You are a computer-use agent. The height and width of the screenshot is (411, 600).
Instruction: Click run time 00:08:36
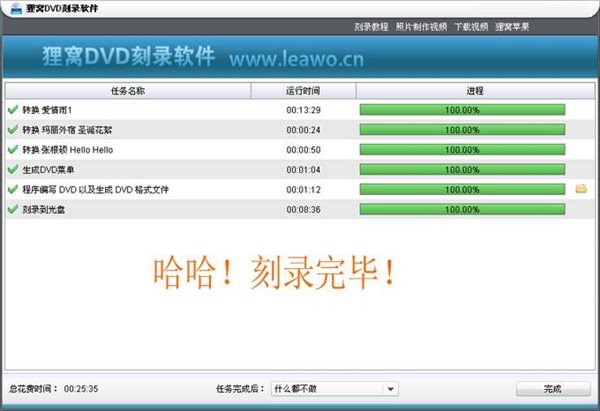[303, 210]
